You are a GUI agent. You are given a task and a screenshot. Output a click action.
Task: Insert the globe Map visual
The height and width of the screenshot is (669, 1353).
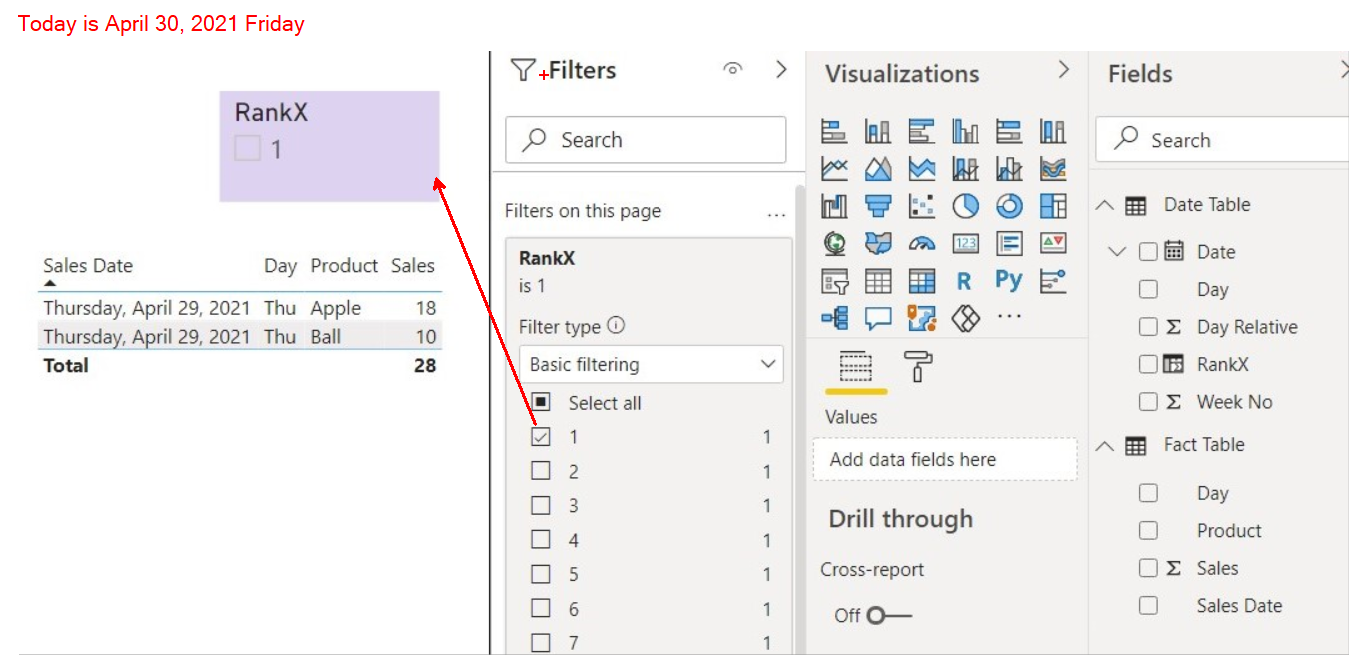[x=834, y=243]
